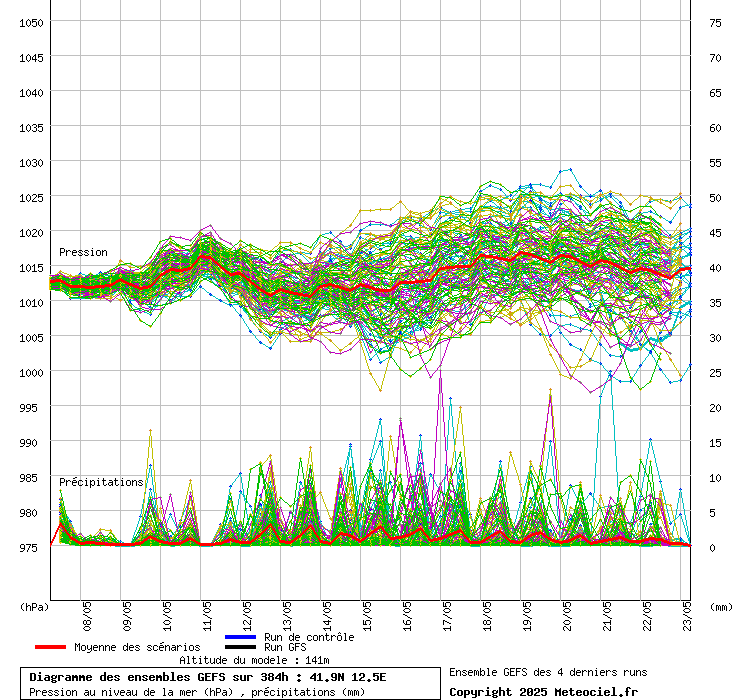
Task: Click the 1045 pressure axis value
Action: point(31,58)
